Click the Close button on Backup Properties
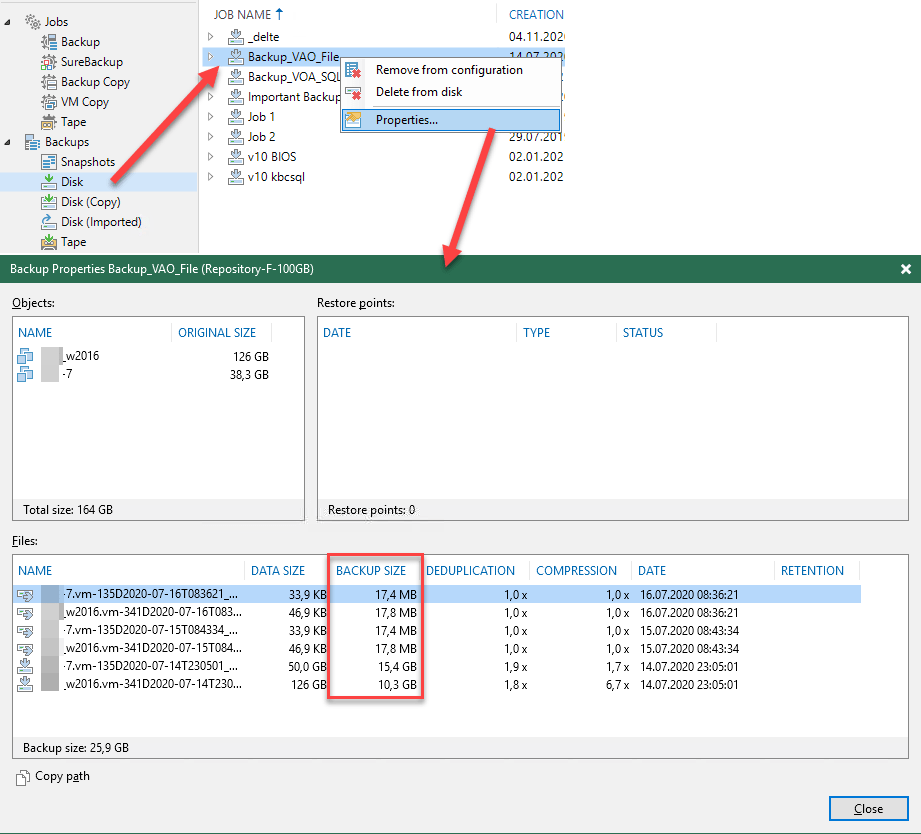The height and width of the screenshot is (834, 921). pos(868,808)
